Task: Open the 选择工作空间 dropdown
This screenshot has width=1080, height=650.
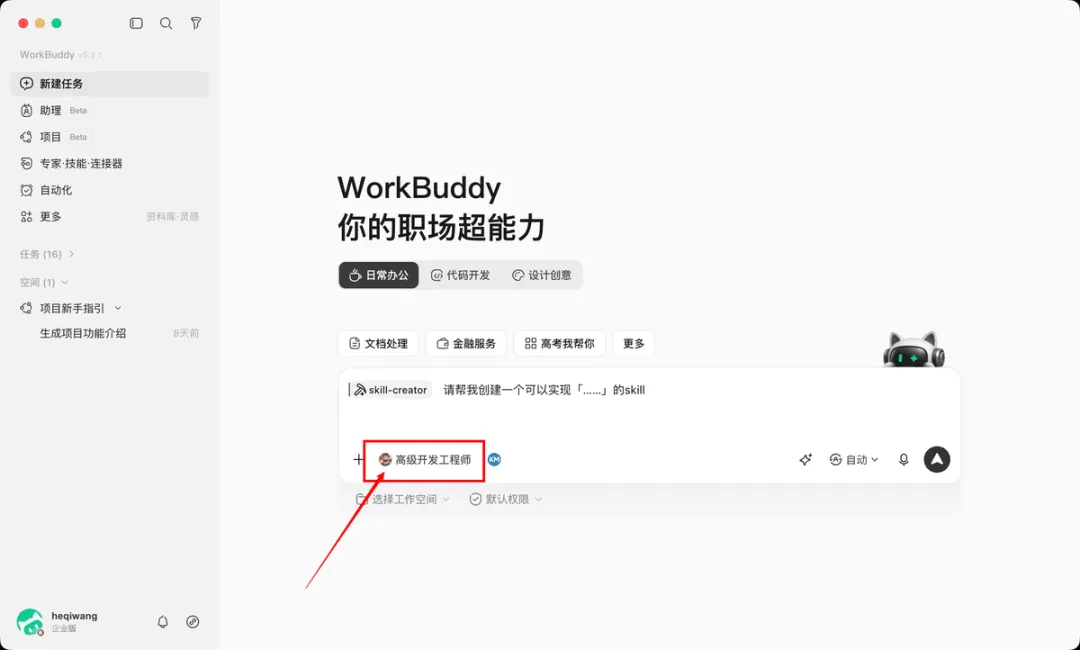Action: pyautogui.click(x=403, y=499)
